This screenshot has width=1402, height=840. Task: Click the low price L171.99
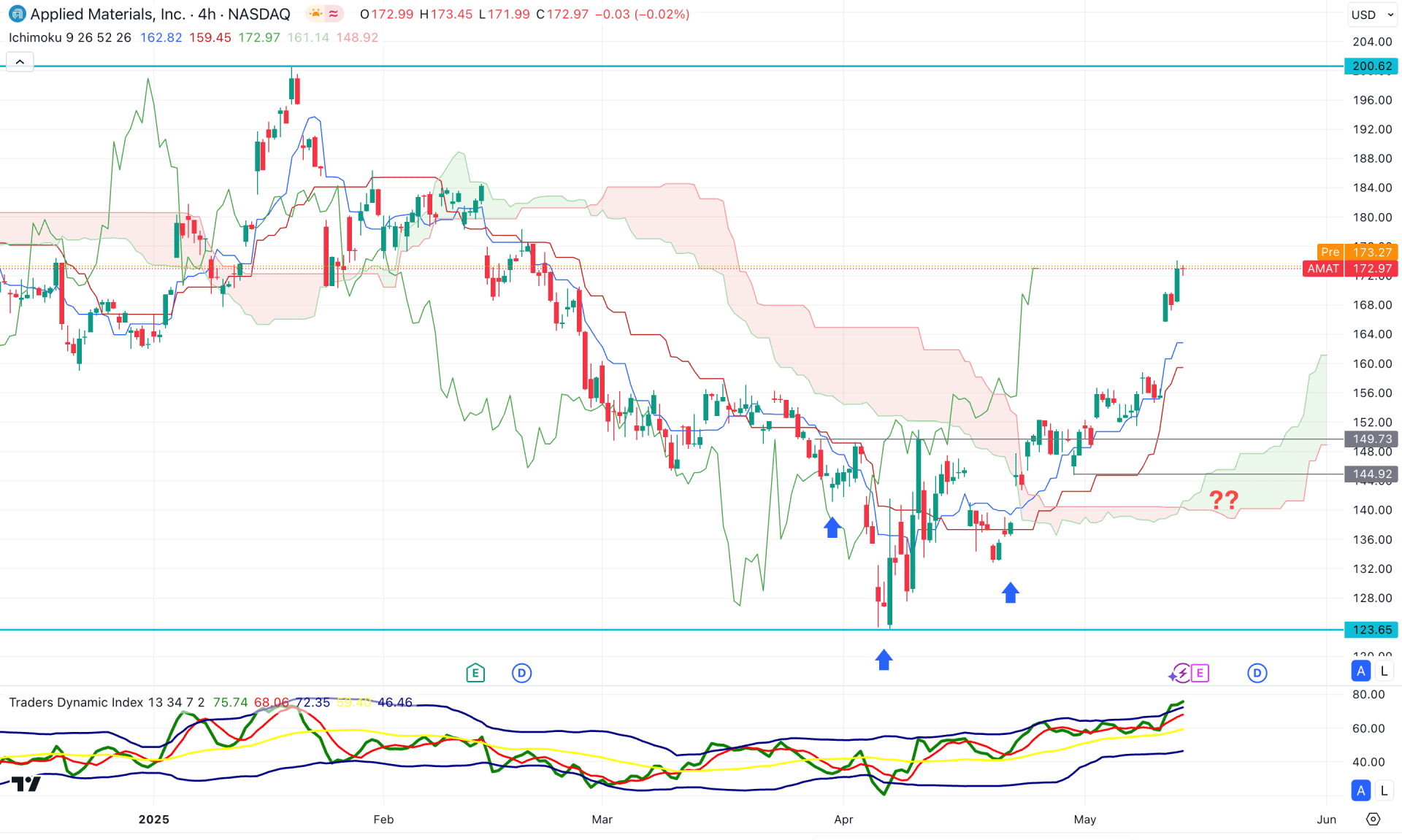pyautogui.click(x=505, y=14)
